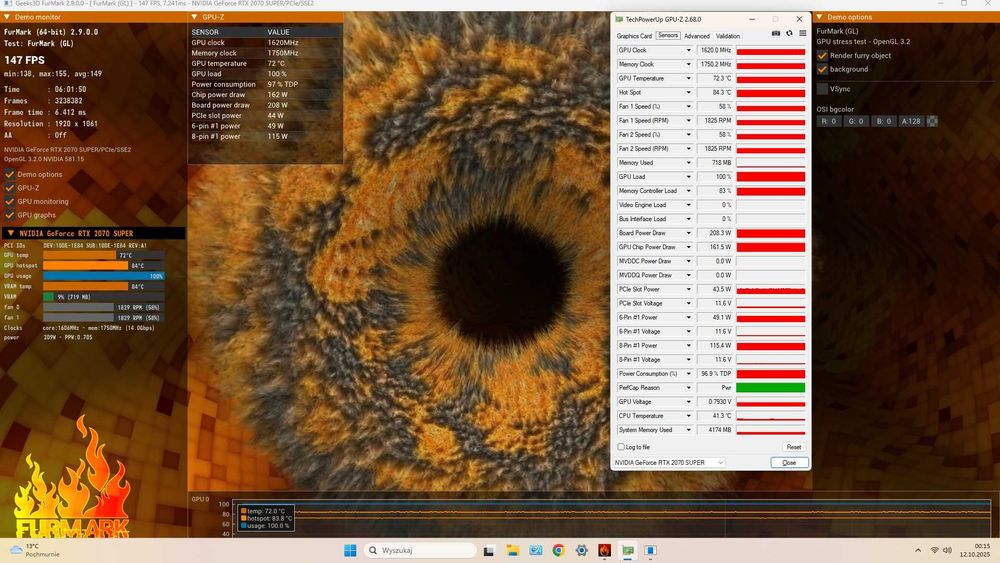Click the R: 0 bgcolor field

point(828,121)
